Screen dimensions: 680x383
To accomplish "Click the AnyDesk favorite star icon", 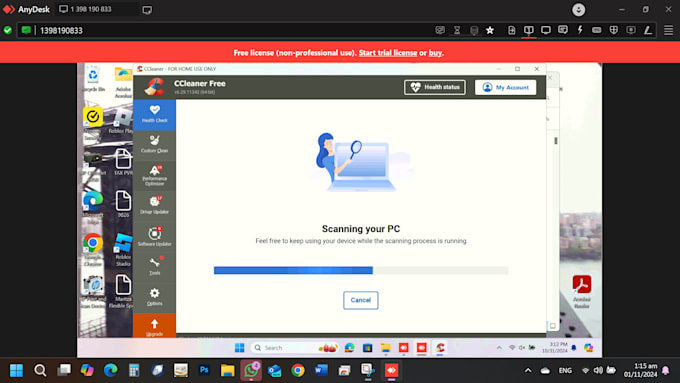I will 490,30.
